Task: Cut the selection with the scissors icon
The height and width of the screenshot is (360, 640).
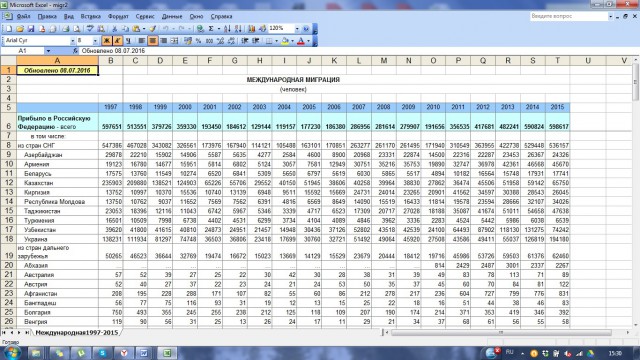Action: (115, 29)
